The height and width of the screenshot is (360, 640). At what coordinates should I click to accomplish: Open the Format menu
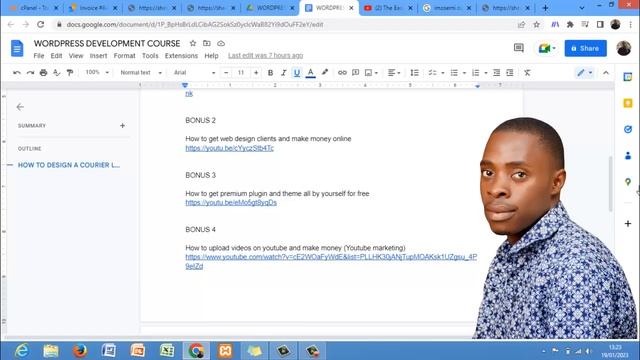click(x=124, y=56)
